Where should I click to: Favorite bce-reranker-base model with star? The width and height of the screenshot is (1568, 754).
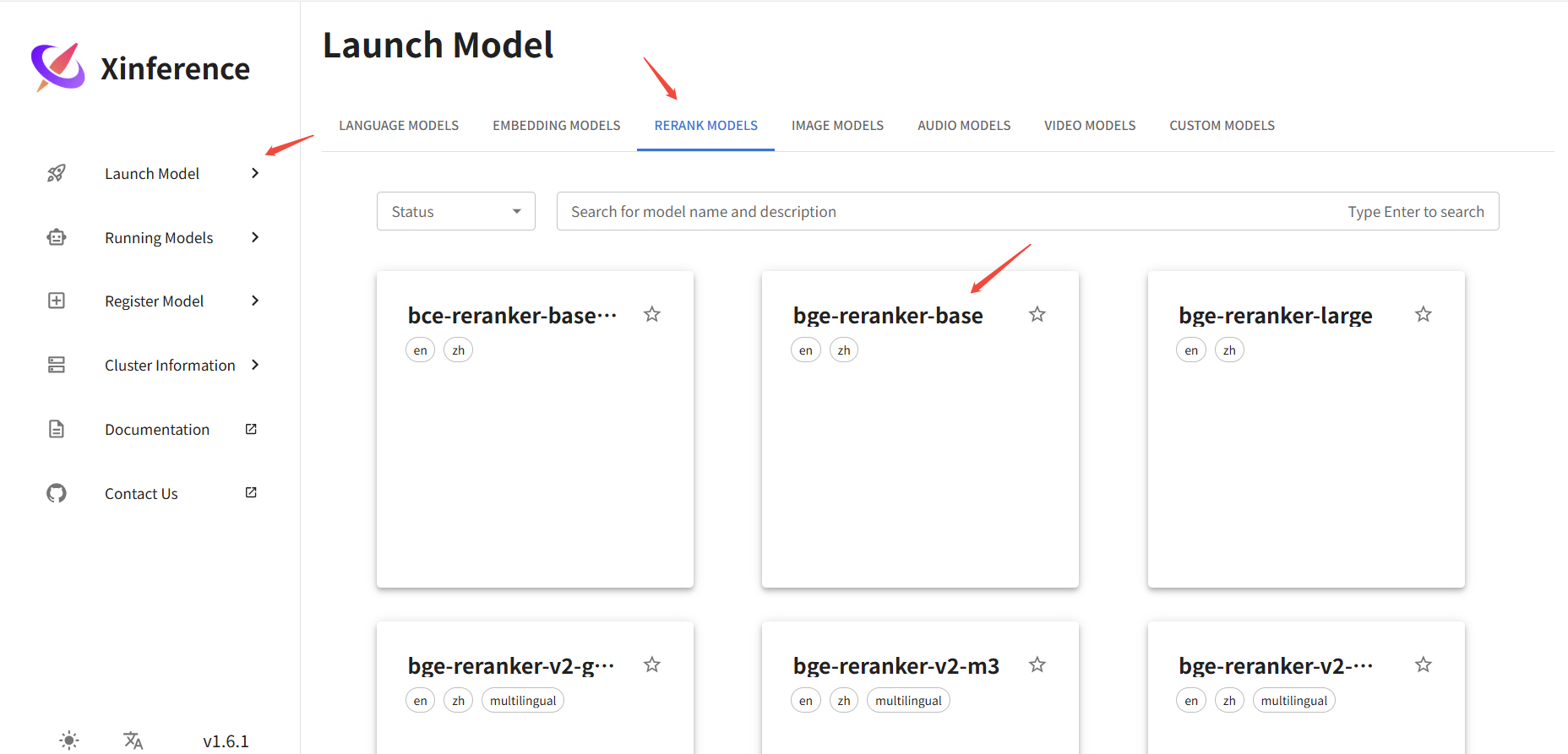point(652,314)
